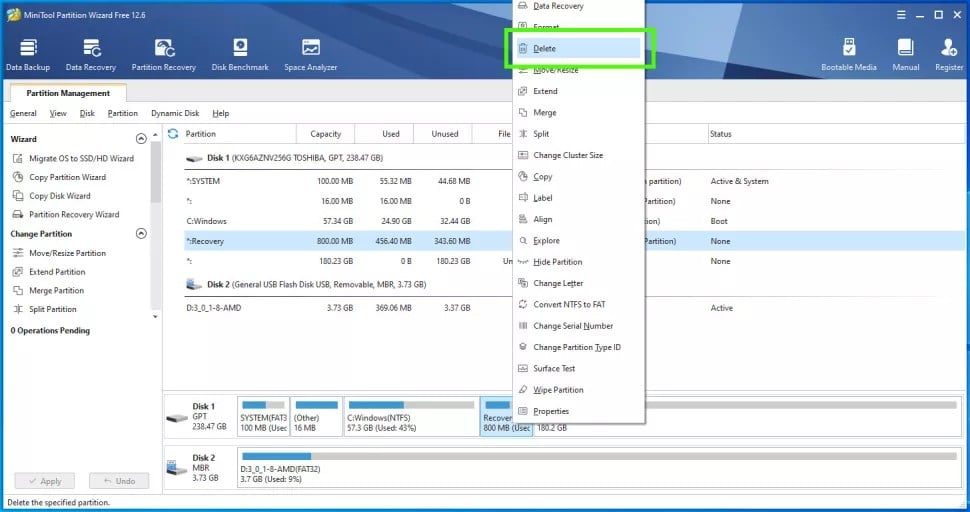
Task: Click the Split Partition sidebar icon
Action: tap(18, 309)
